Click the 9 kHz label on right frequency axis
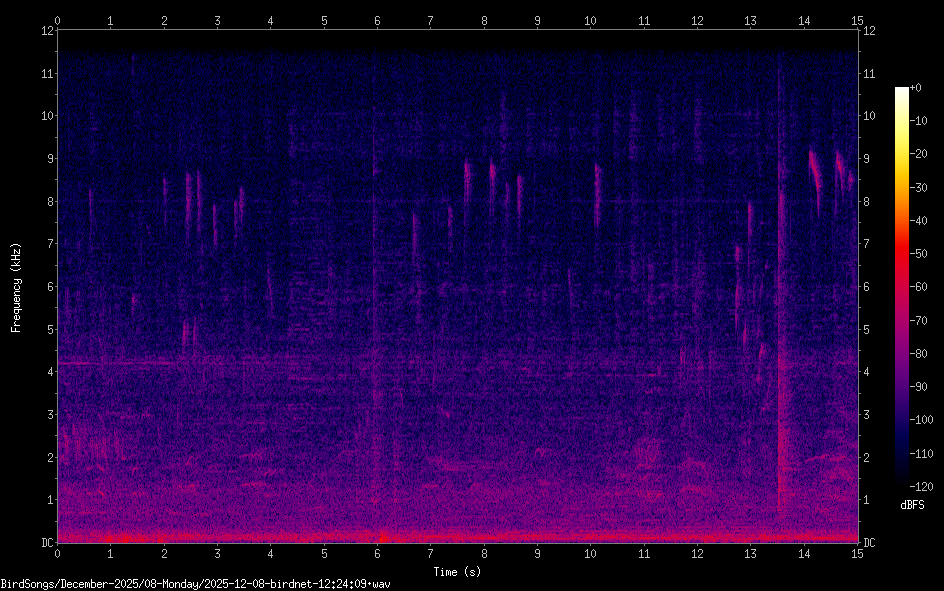Screen dimensions: 944x591 point(867,158)
